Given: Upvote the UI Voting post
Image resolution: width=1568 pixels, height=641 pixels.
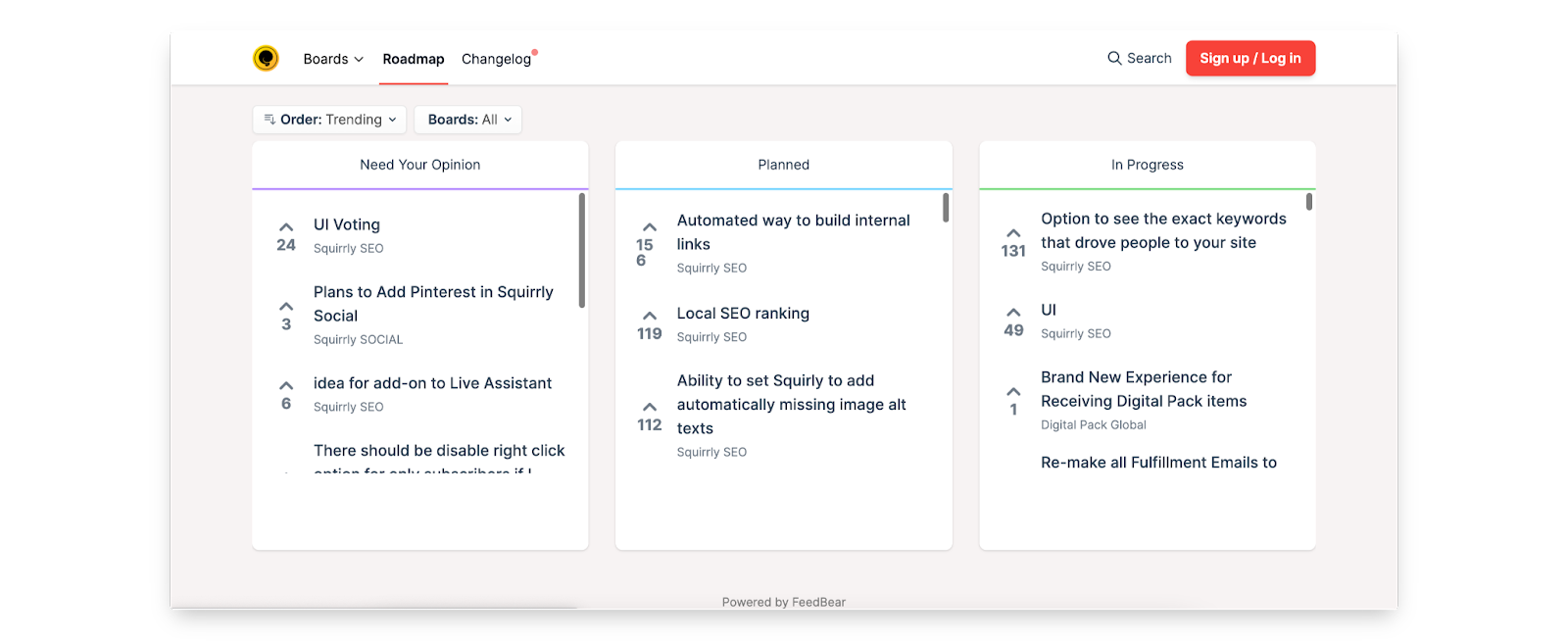Looking at the screenshot, I should (286, 227).
